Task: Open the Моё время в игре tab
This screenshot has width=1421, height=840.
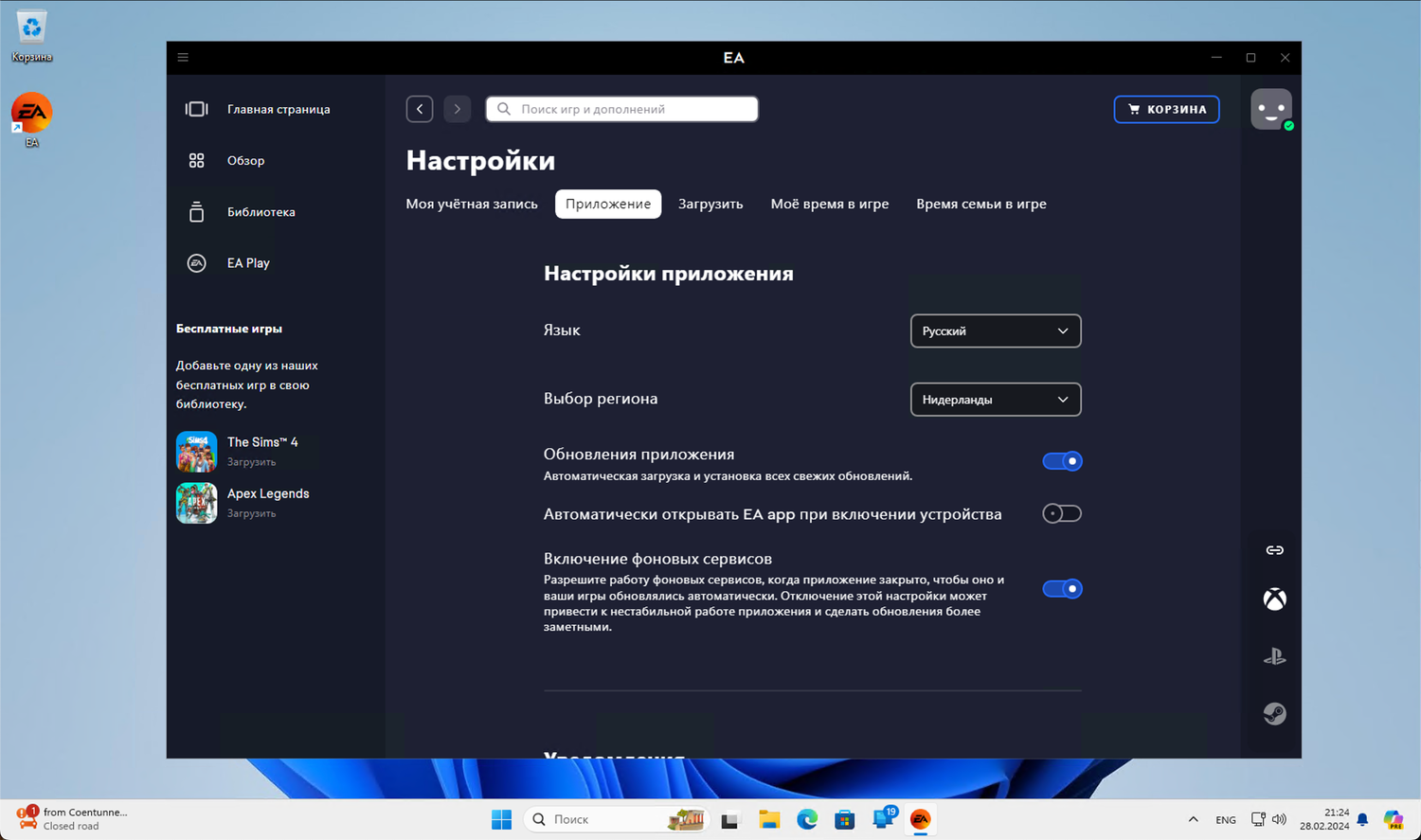Action: tap(830, 204)
